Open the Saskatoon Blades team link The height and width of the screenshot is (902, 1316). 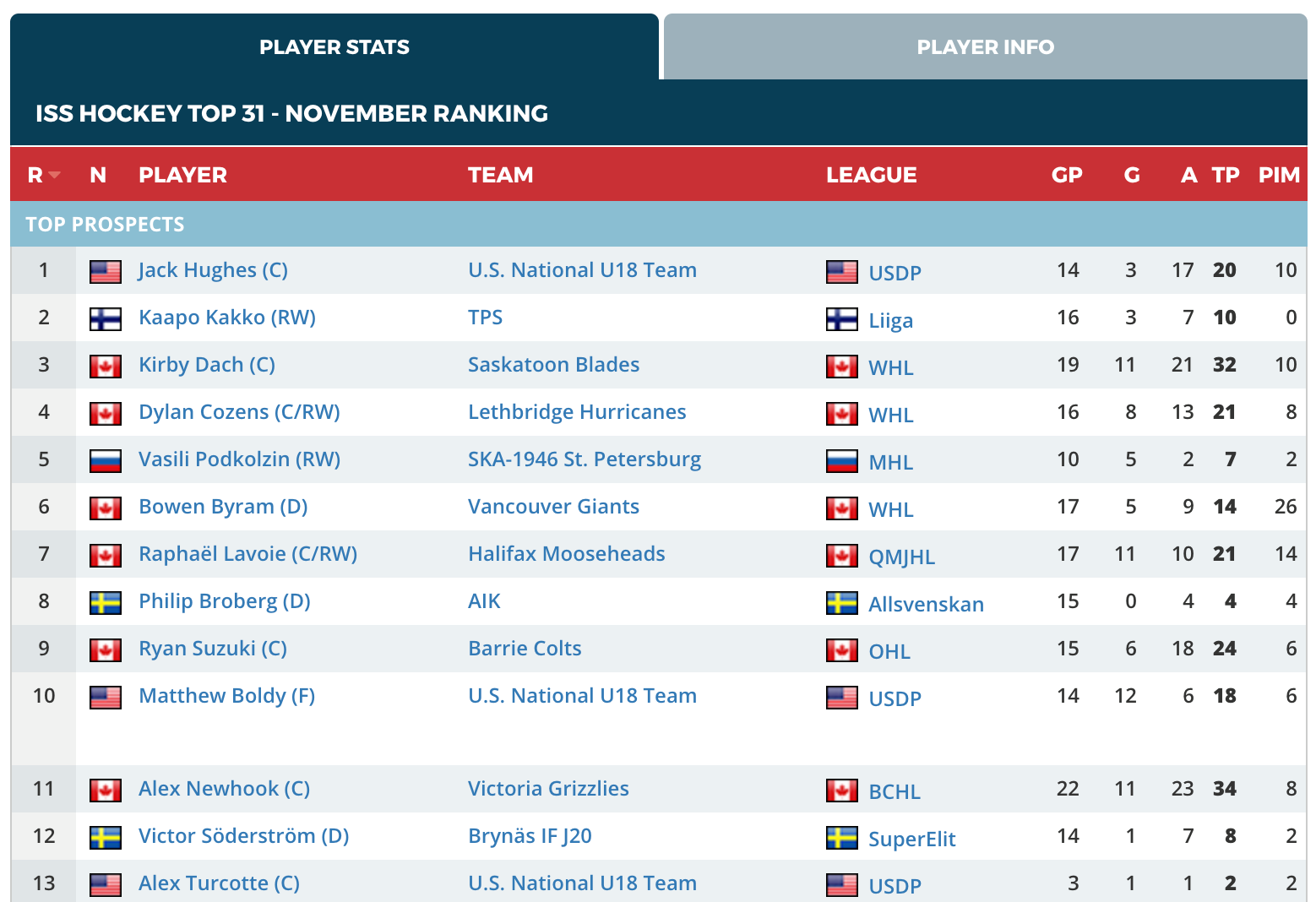tap(553, 365)
